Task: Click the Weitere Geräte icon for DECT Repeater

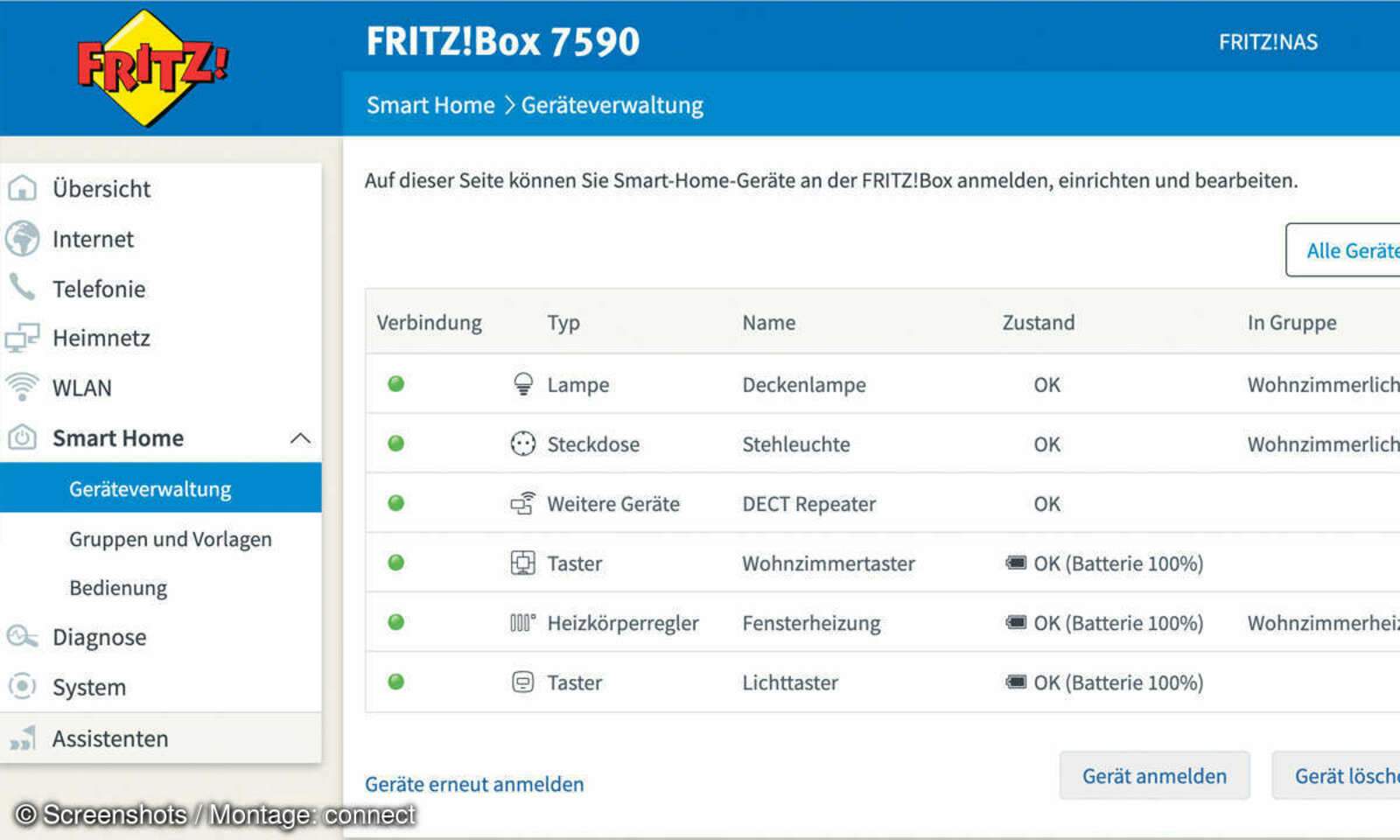Action: 523,503
